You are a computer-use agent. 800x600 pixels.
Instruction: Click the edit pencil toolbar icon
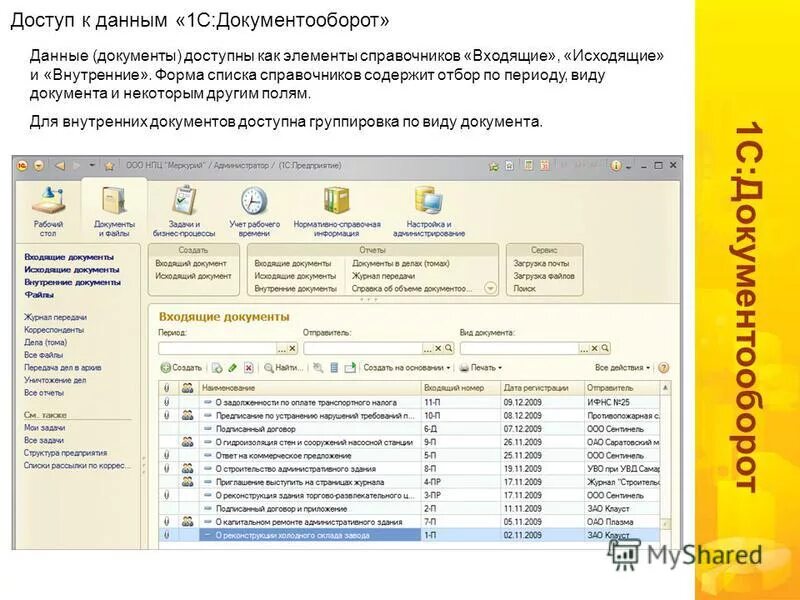233,368
